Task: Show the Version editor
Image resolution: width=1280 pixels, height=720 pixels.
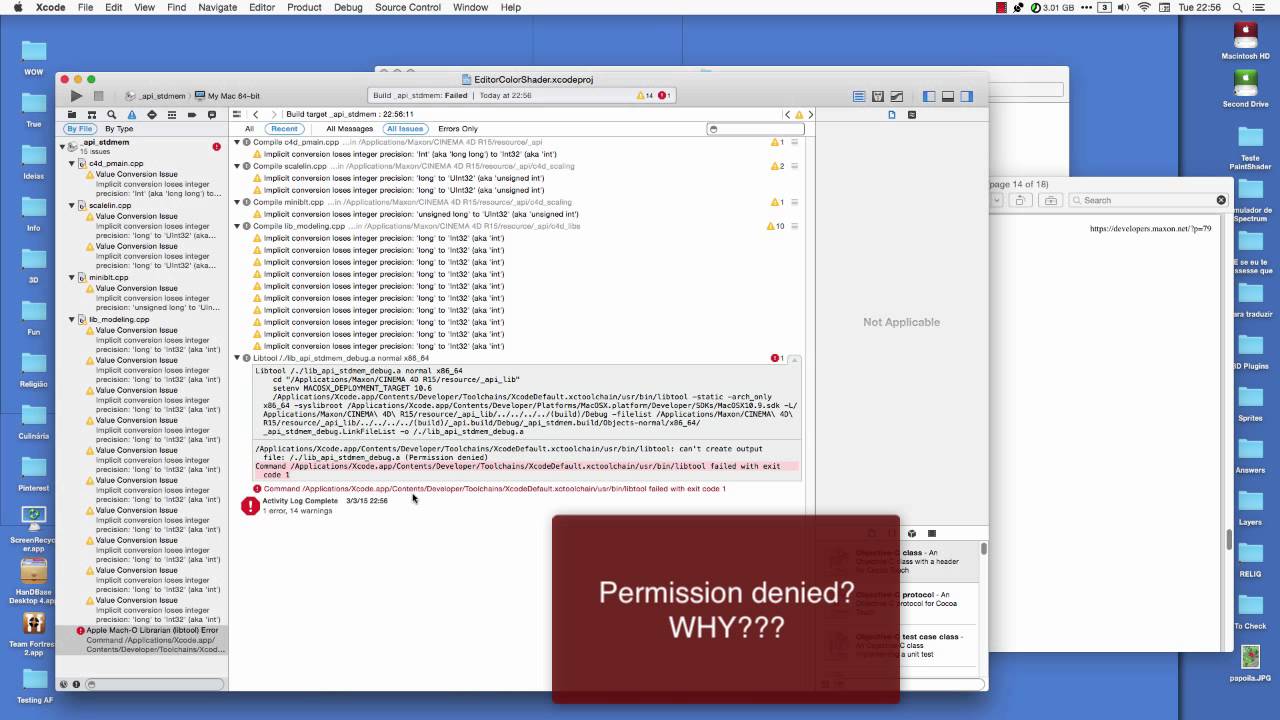Action: (897, 96)
